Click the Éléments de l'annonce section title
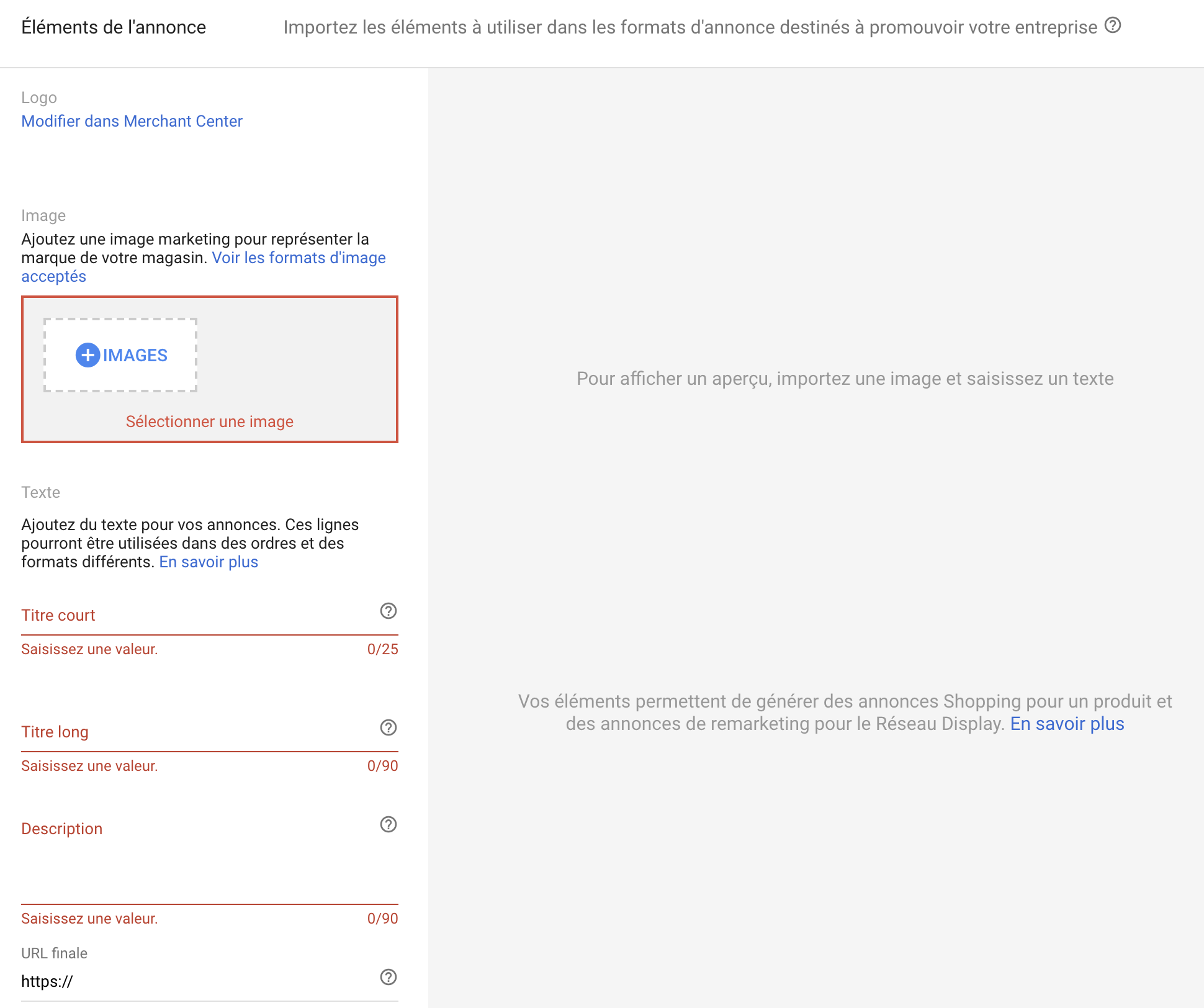Viewport: 1204px width, 1008px height. (114, 27)
